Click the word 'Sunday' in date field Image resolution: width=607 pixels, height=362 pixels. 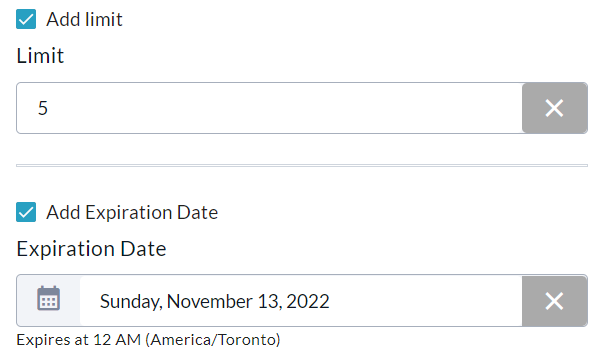click(x=129, y=302)
